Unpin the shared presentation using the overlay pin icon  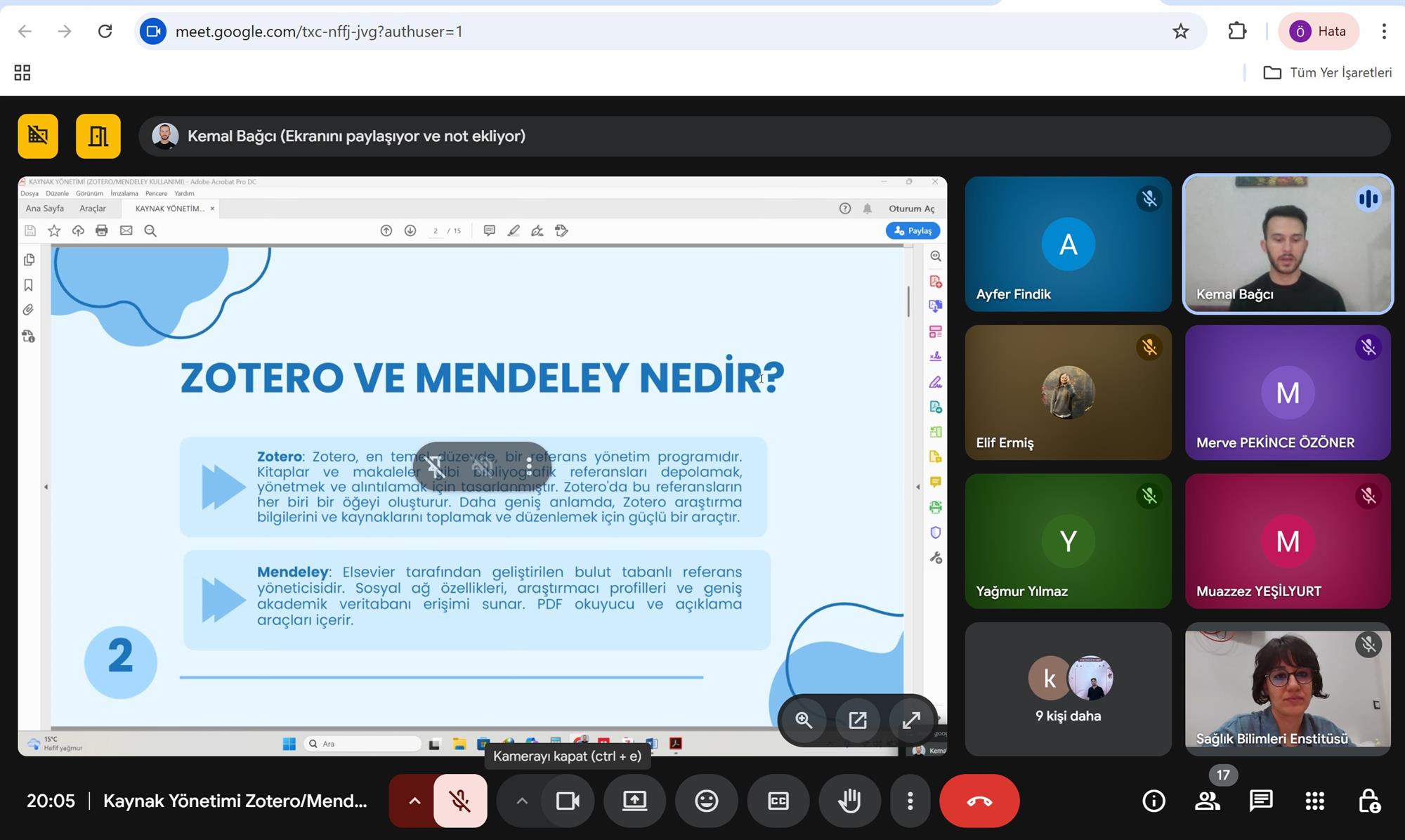tap(436, 466)
